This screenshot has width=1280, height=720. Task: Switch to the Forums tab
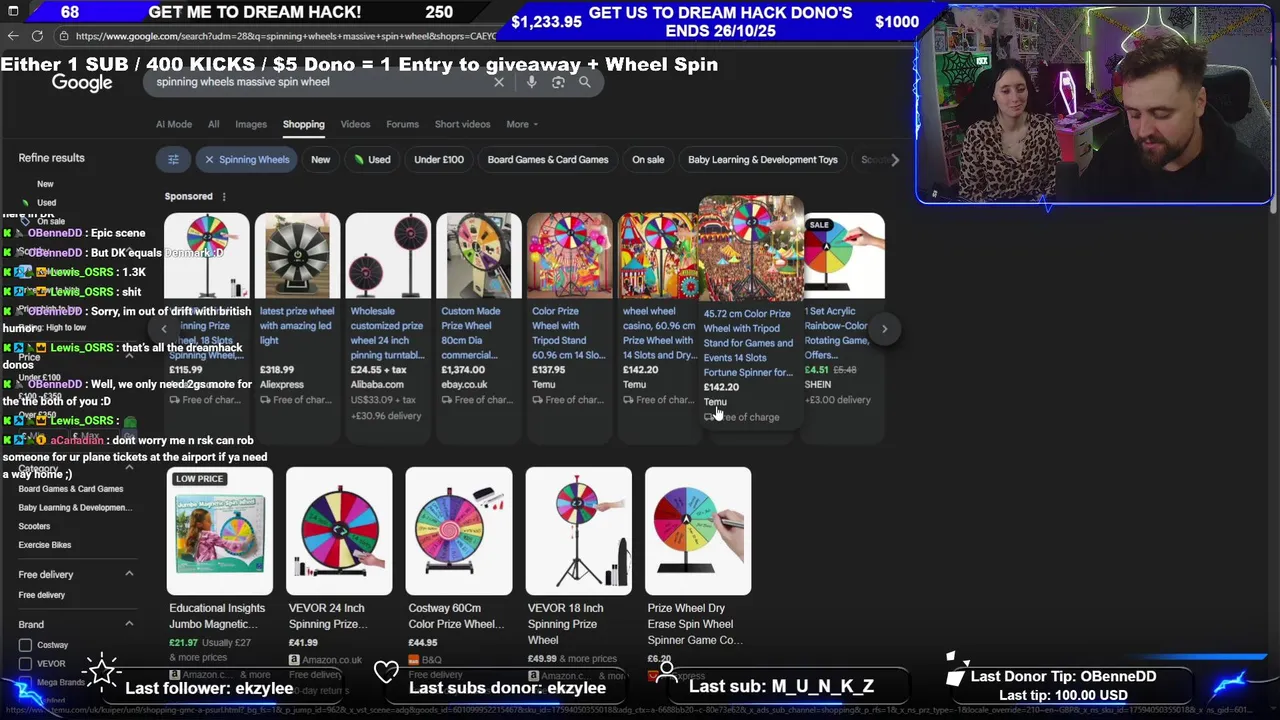click(402, 124)
